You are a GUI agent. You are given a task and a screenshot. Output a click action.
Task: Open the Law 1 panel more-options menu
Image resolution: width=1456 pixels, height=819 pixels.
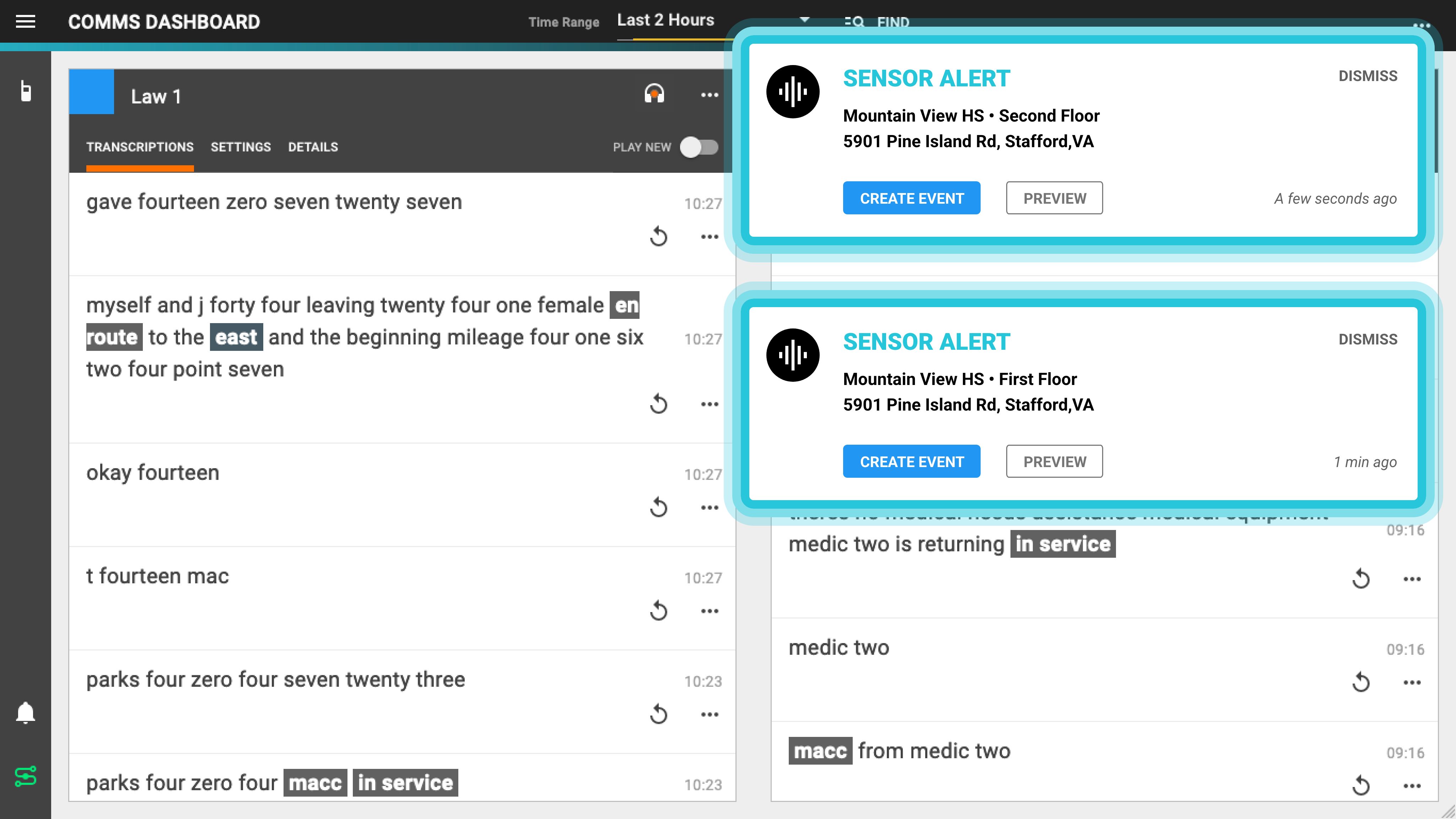[x=710, y=95]
